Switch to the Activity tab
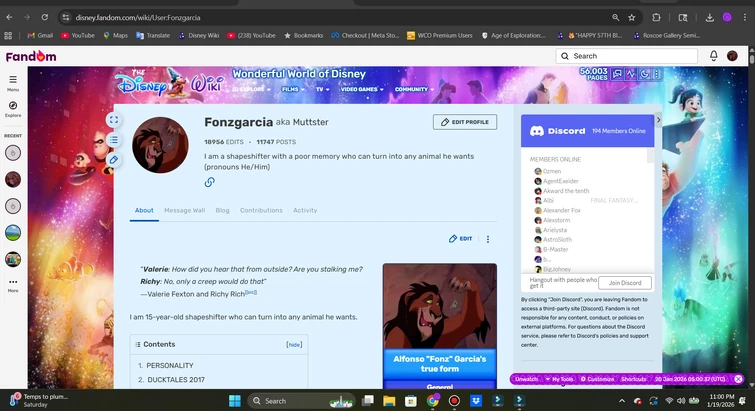This screenshot has width=755, height=411. pos(305,210)
